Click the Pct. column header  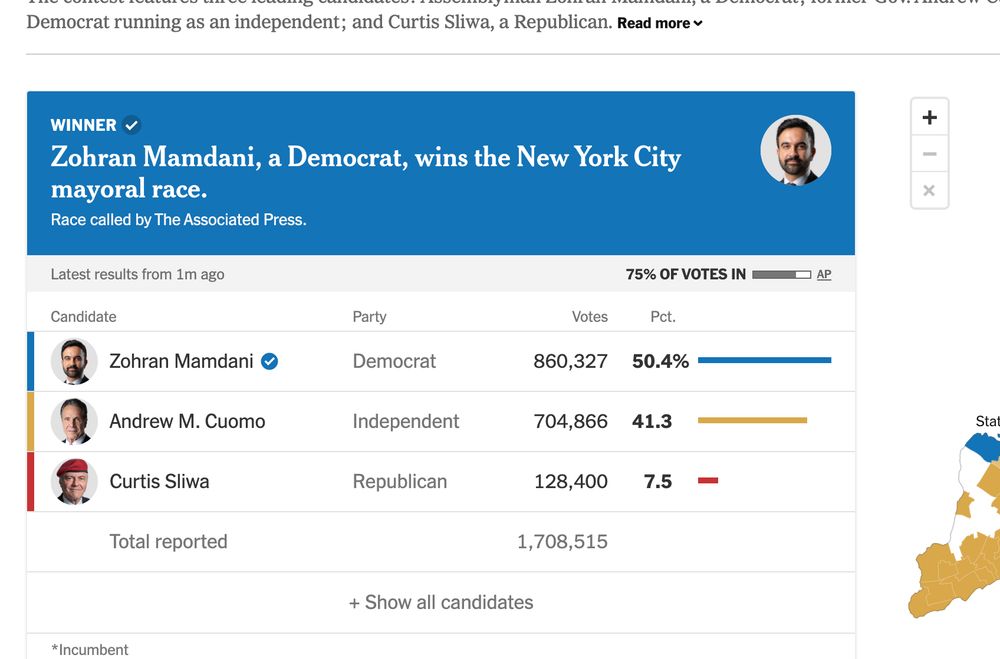tap(662, 316)
